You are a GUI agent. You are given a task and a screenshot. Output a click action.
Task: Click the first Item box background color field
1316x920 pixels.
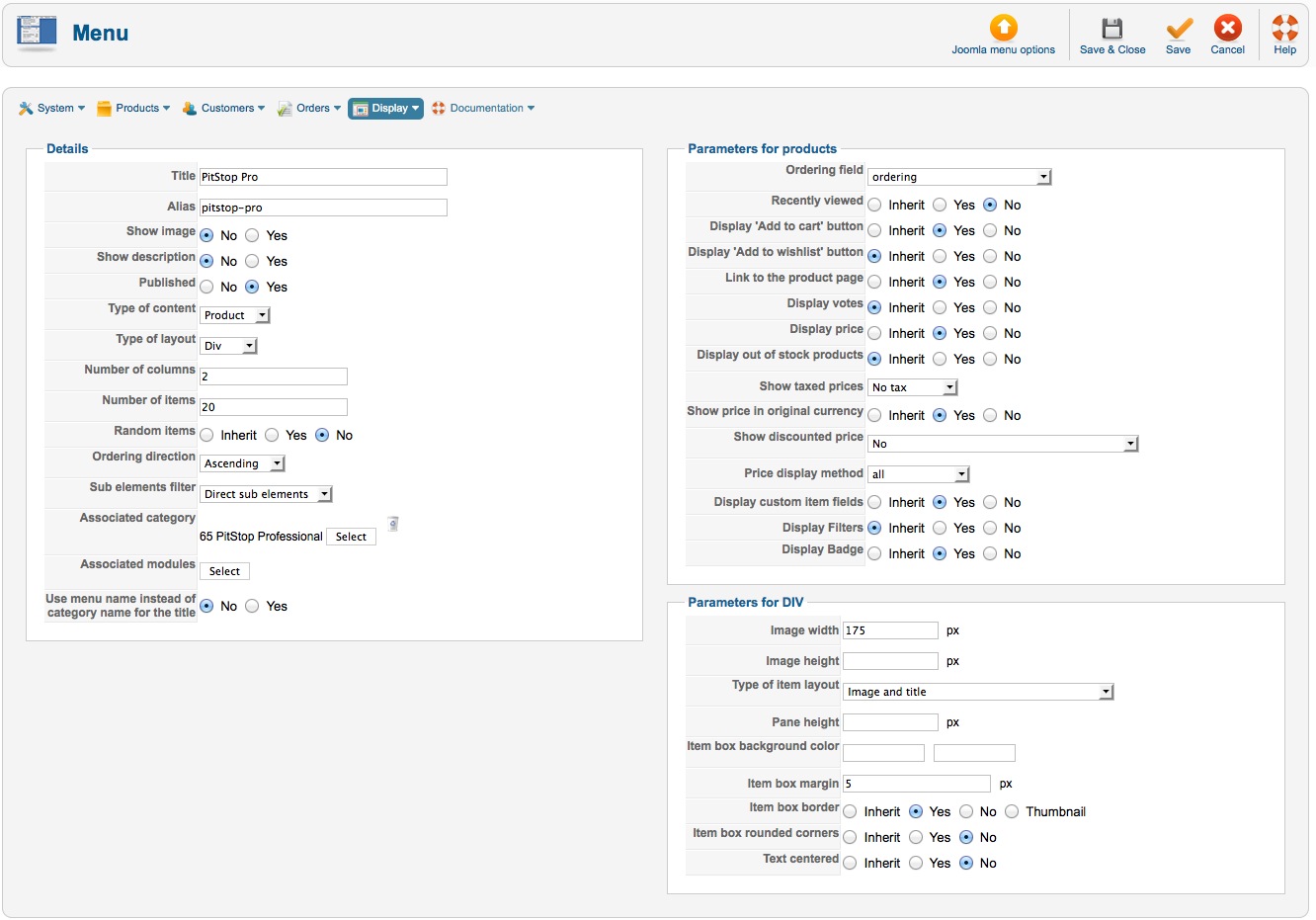tap(883, 753)
